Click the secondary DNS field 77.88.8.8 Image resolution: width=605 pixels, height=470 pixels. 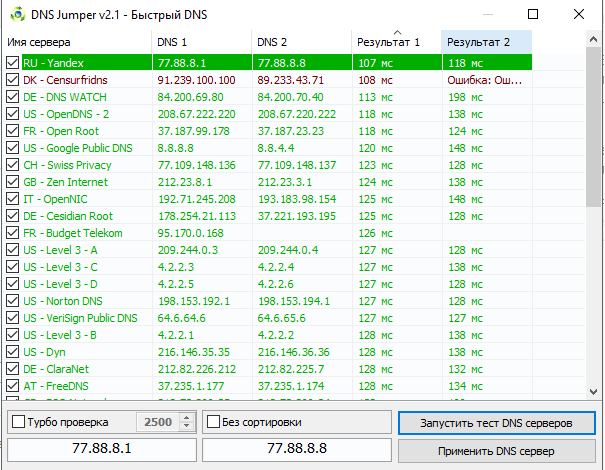tap(297, 449)
